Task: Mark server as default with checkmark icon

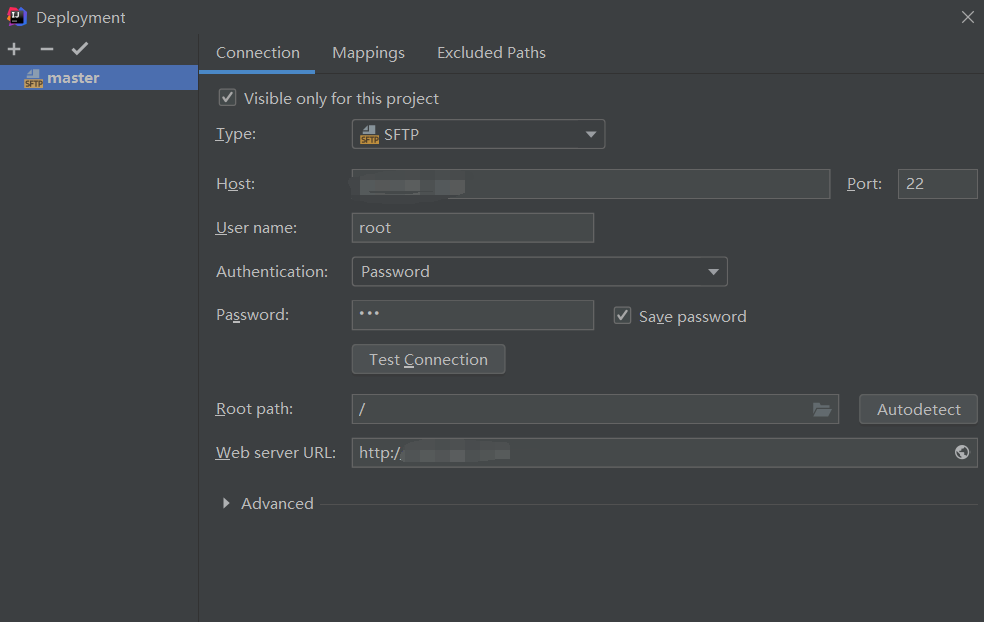Action: tap(80, 49)
